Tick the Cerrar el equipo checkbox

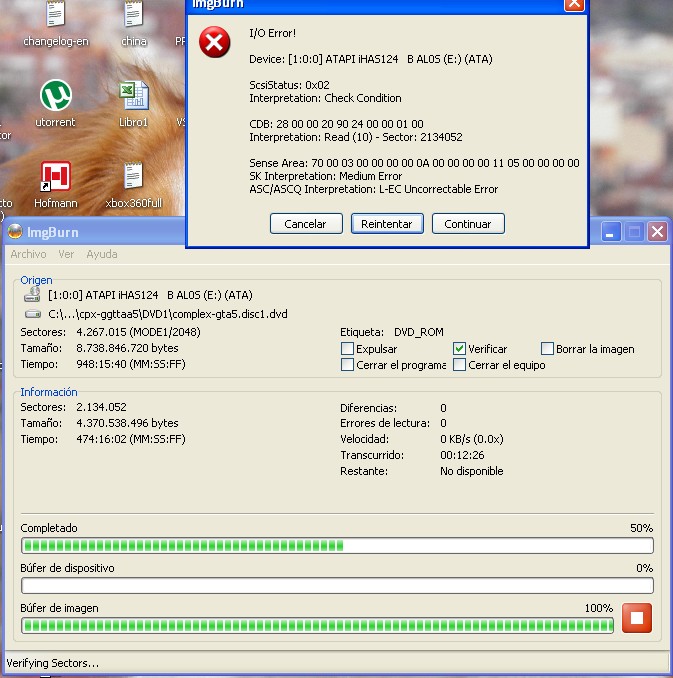click(x=459, y=365)
